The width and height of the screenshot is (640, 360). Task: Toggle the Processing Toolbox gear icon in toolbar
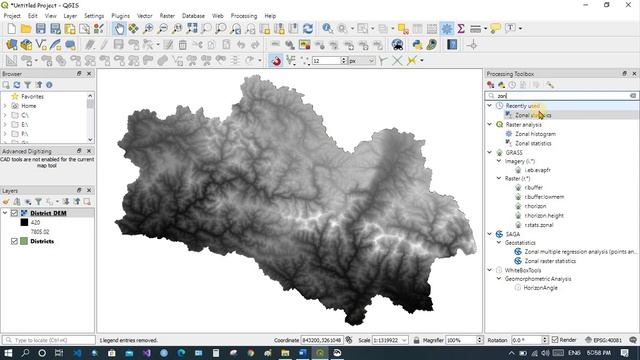click(447, 29)
